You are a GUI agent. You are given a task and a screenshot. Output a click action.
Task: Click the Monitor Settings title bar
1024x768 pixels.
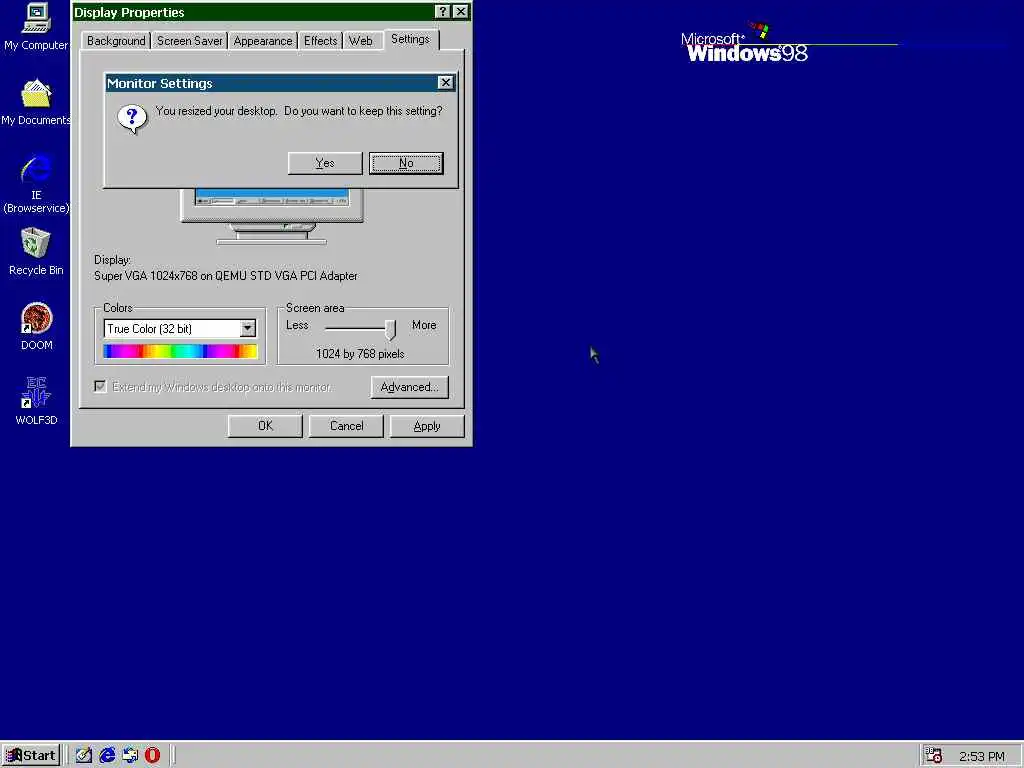(271, 83)
